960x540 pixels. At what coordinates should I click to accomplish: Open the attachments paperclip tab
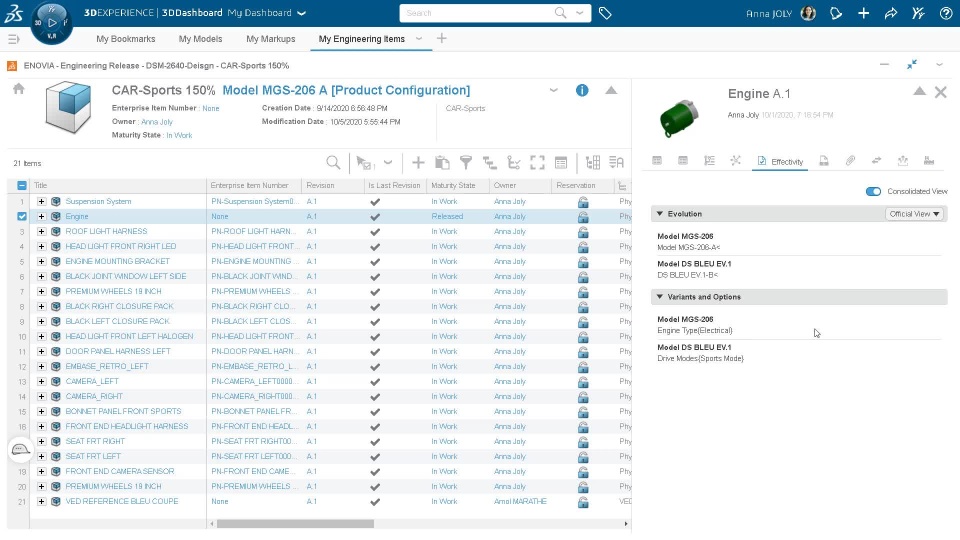coord(850,160)
